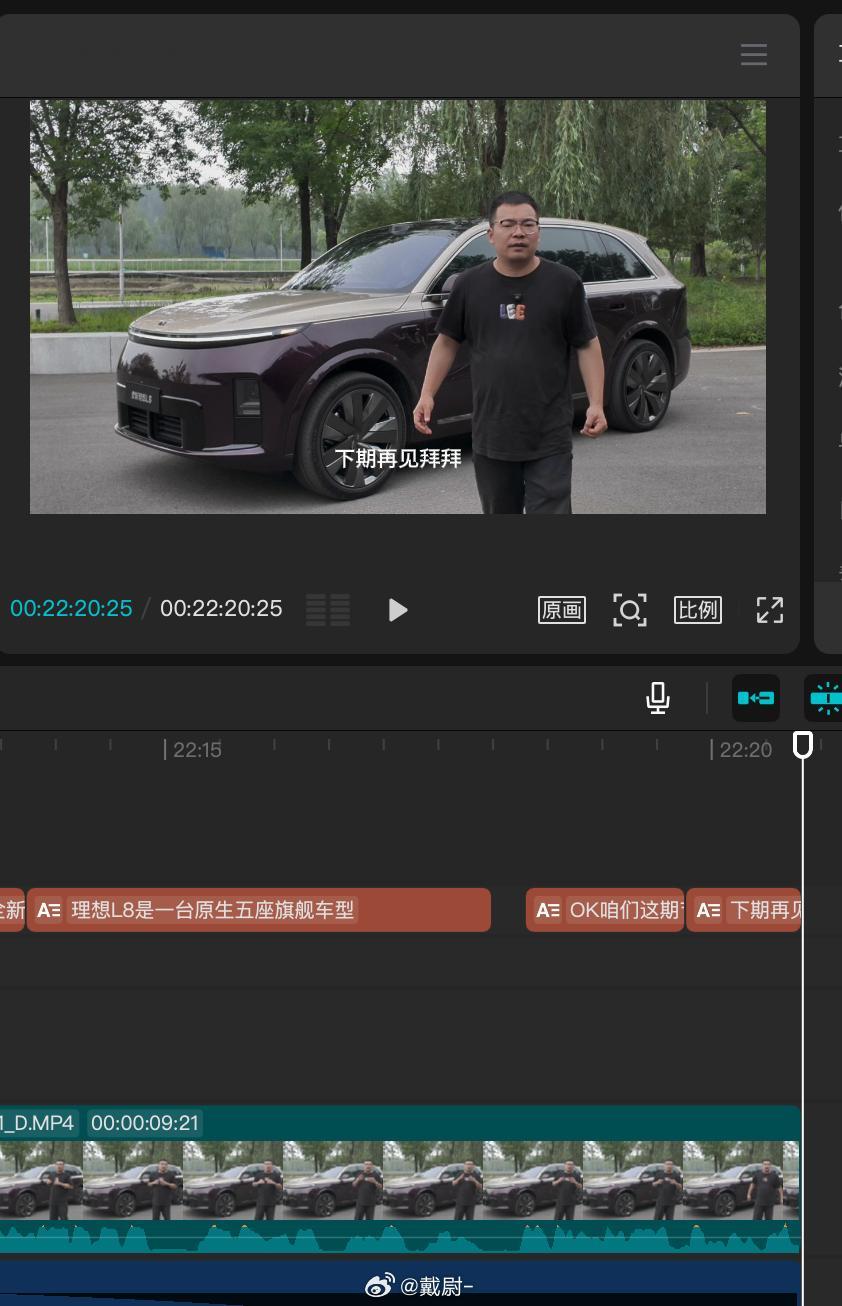Select the 下期再见 subtitle clip
Image resolution: width=842 pixels, height=1306 pixels.
tap(743, 910)
